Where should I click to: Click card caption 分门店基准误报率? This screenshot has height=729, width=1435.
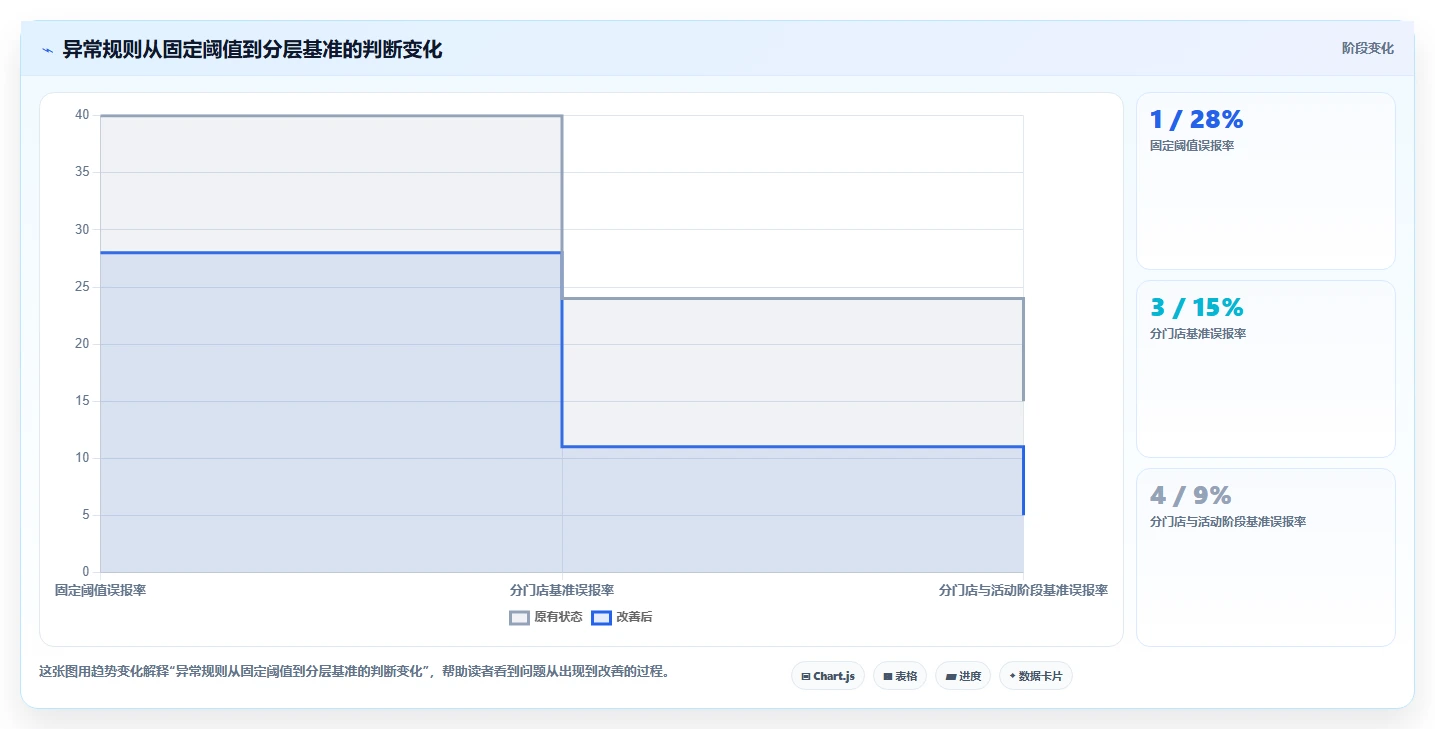[1198, 334]
